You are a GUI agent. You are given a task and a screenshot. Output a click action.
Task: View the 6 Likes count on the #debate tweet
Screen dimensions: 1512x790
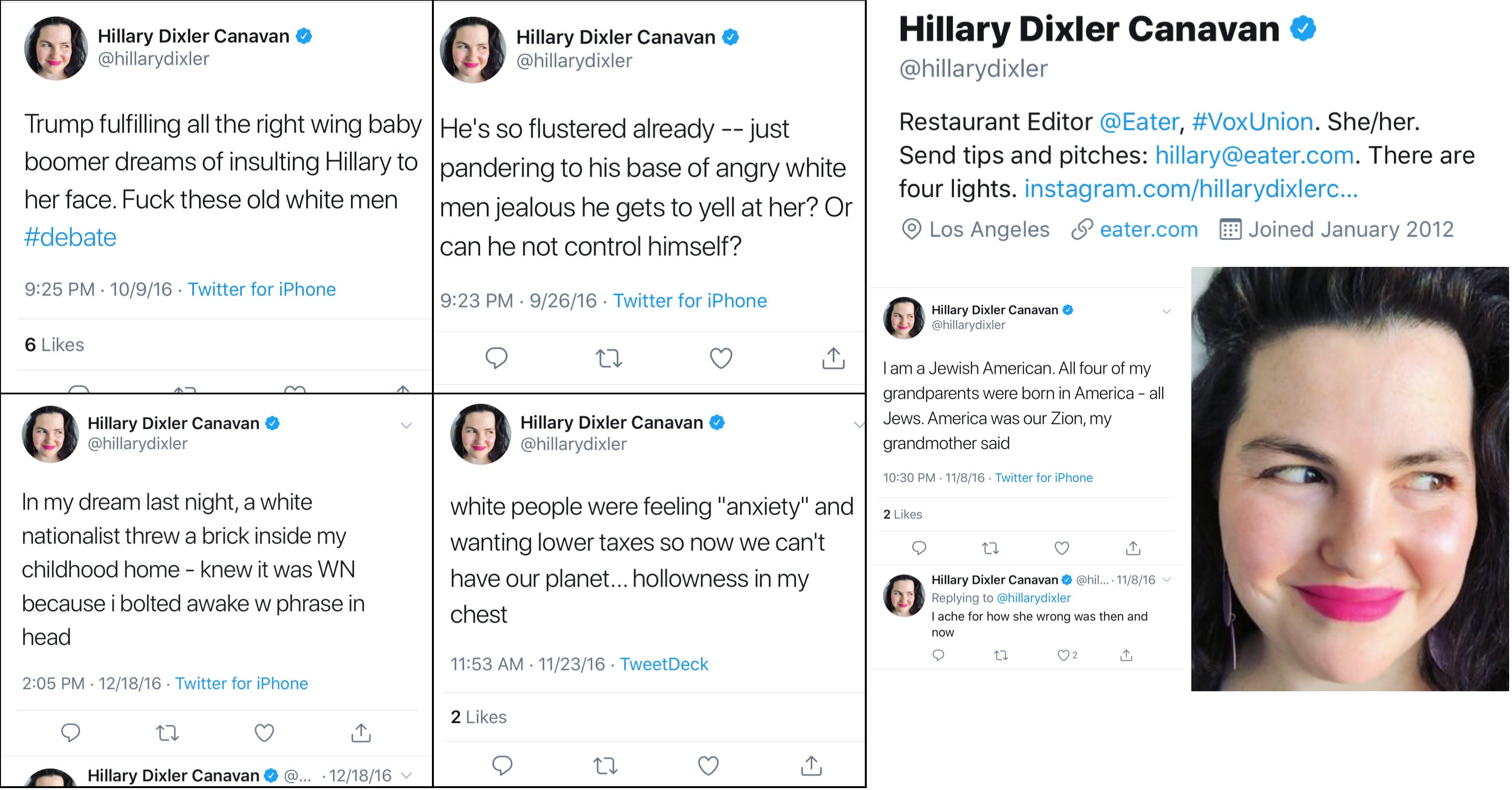(x=54, y=345)
